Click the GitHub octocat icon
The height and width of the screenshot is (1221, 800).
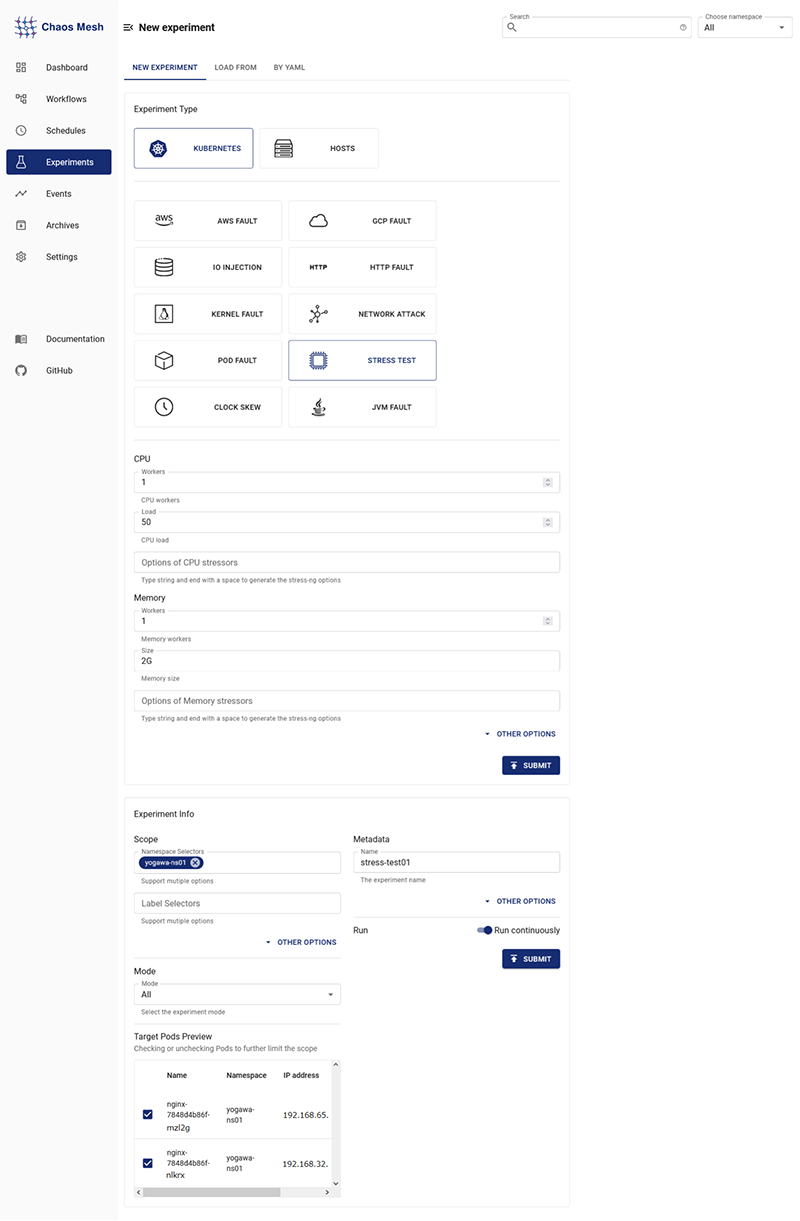pos(21,370)
